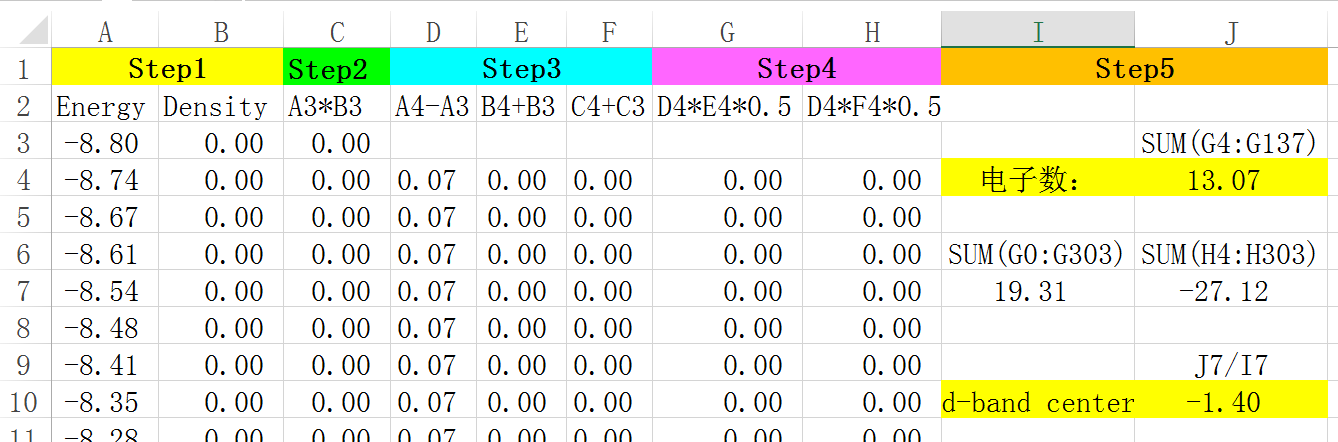1338x442 pixels.
Task: Select the magenta Step4 header cell
Action: tap(796, 69)
